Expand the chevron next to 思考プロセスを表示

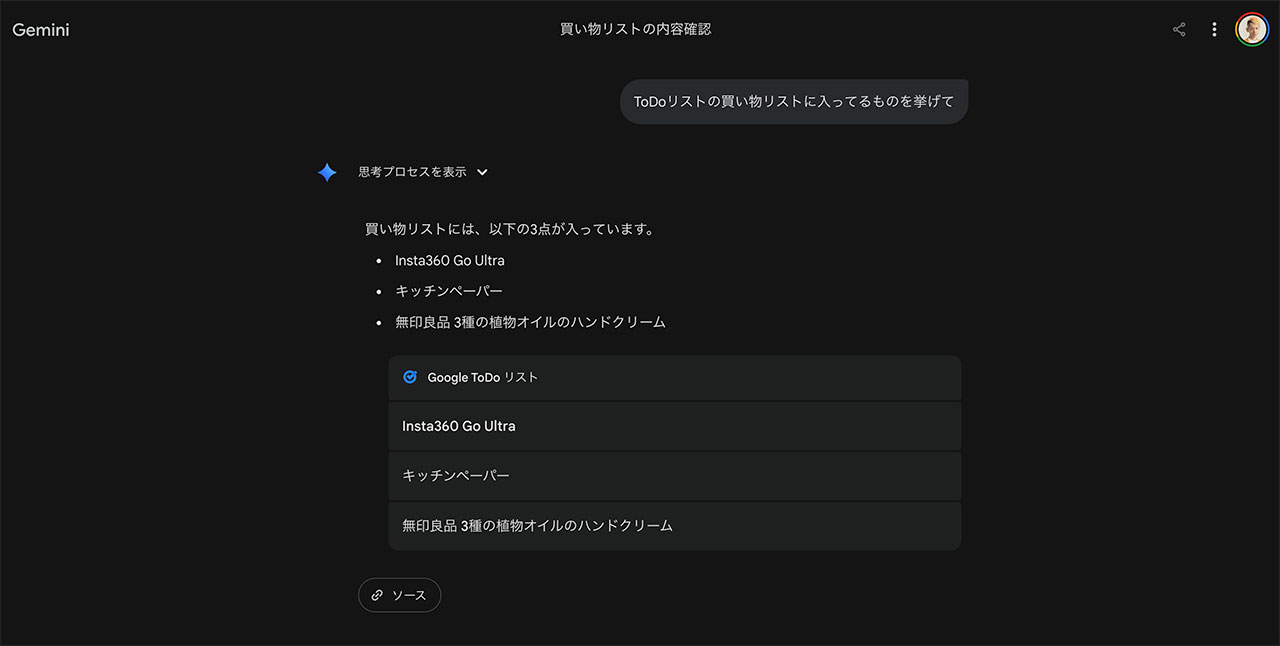tap(482, 172)
